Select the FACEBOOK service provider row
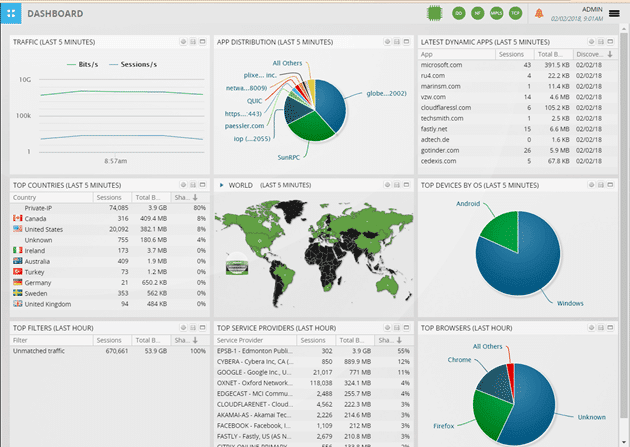The height and width of the screenshot is (447, 630). coord(313,426)
